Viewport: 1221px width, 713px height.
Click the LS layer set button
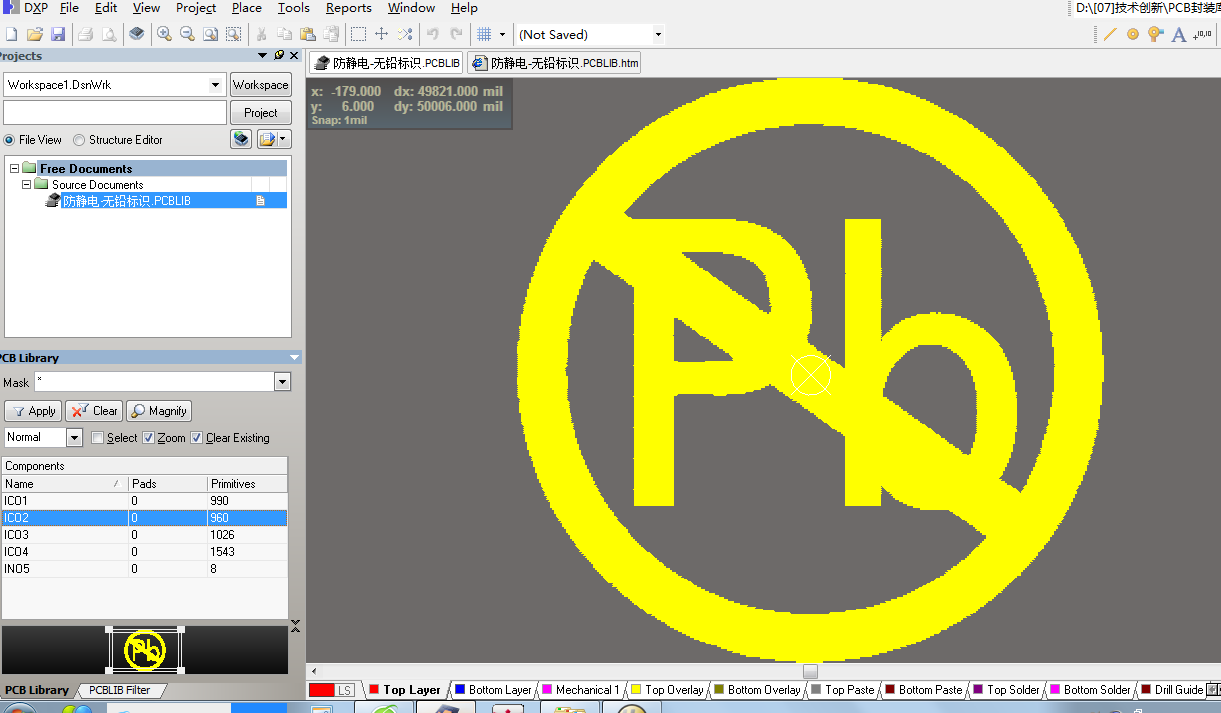click(x=345, y=690)
